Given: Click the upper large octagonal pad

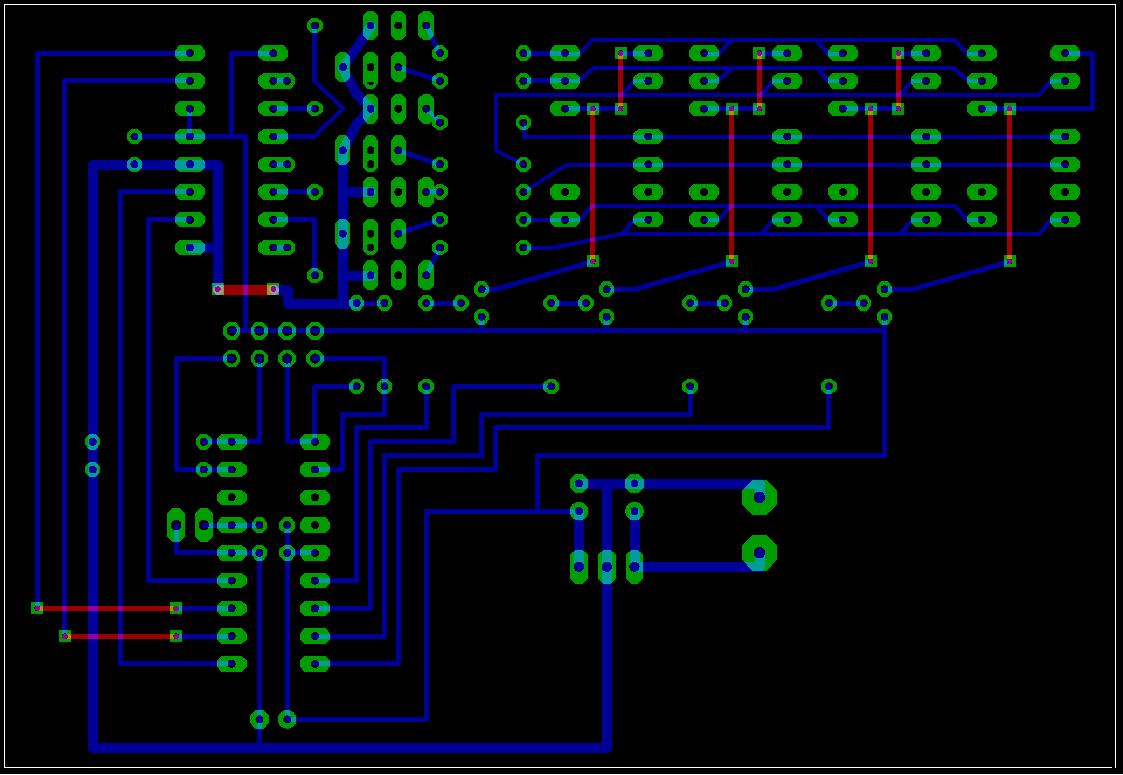Looking at the screenshot, I should click(x=759, y=497).
